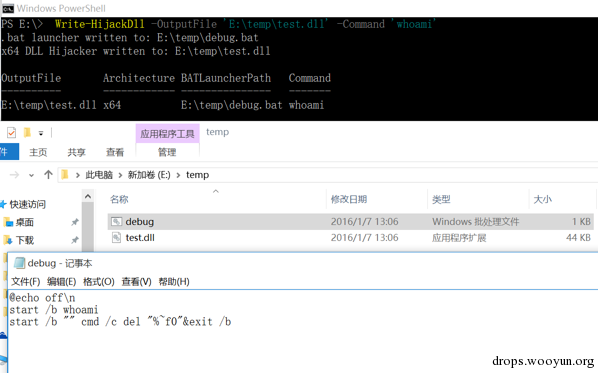598x373 pixels.
Task: Open the 查看(V) menu in Notepad
Action: (x=136, y=281)
